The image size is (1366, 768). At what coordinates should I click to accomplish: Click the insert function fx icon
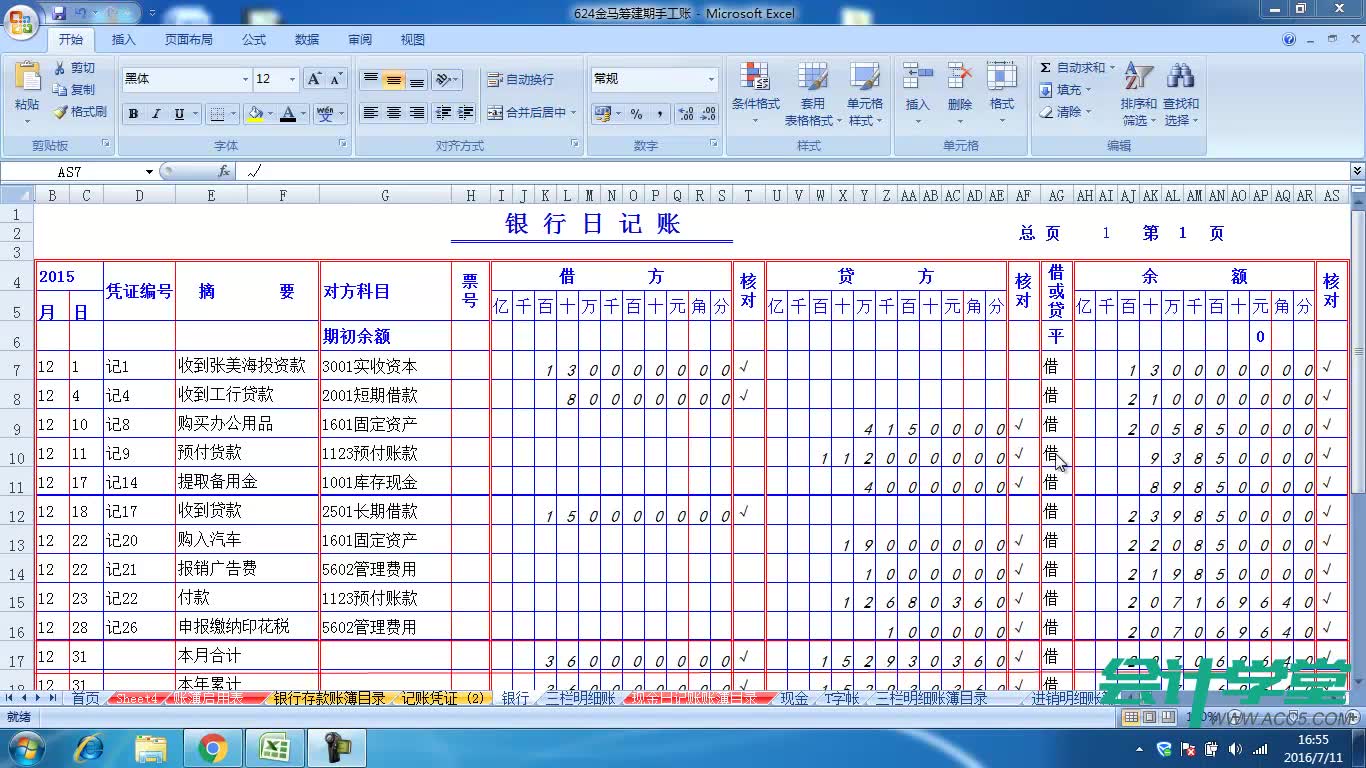click(224, 172)
